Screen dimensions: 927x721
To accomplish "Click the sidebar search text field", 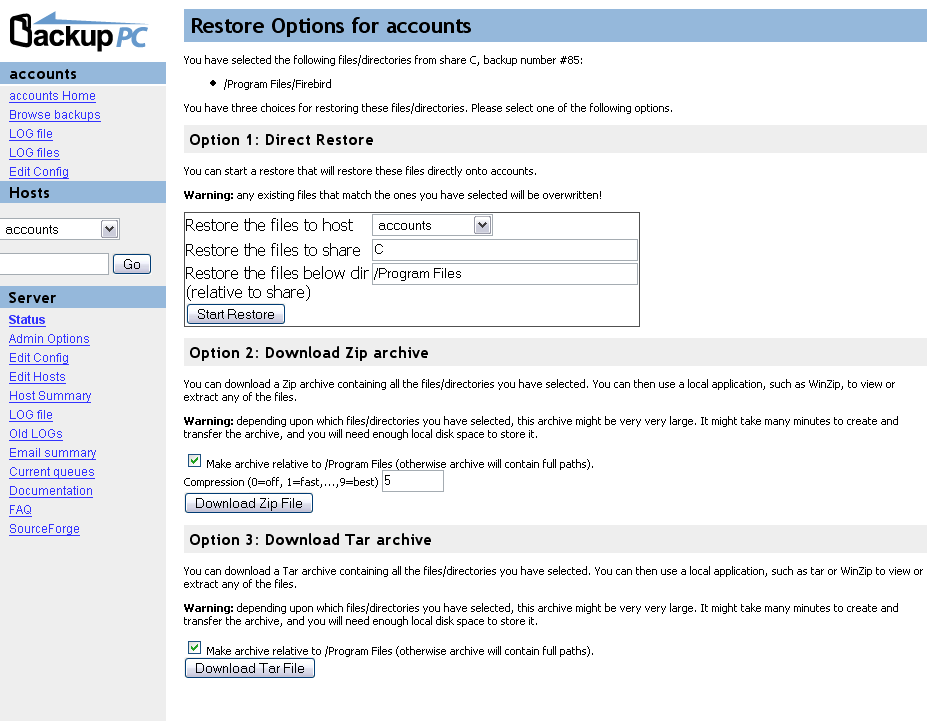I will tap(54, 264).
